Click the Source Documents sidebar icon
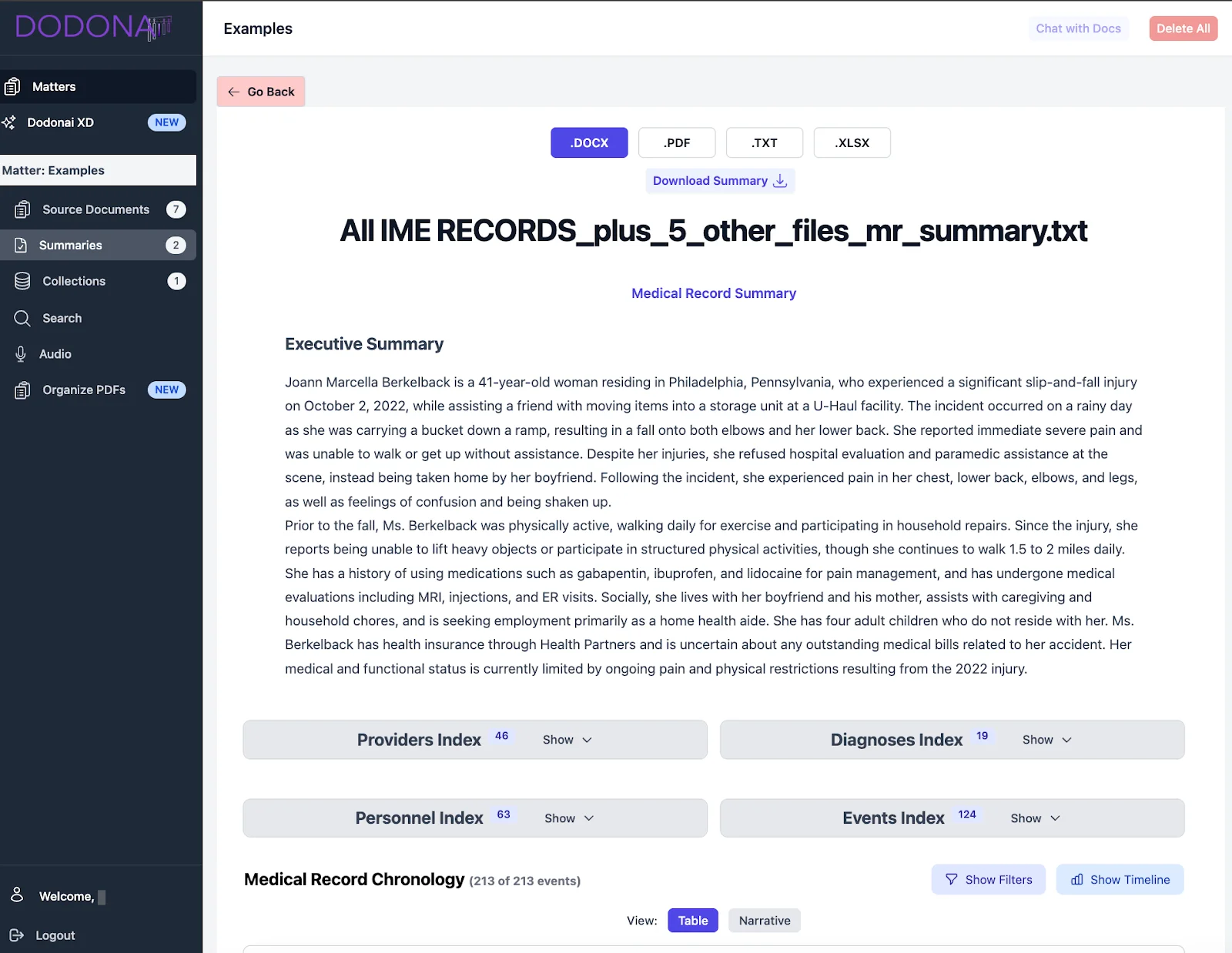Viewport: 1232px width, 953px height. [22, 209]
